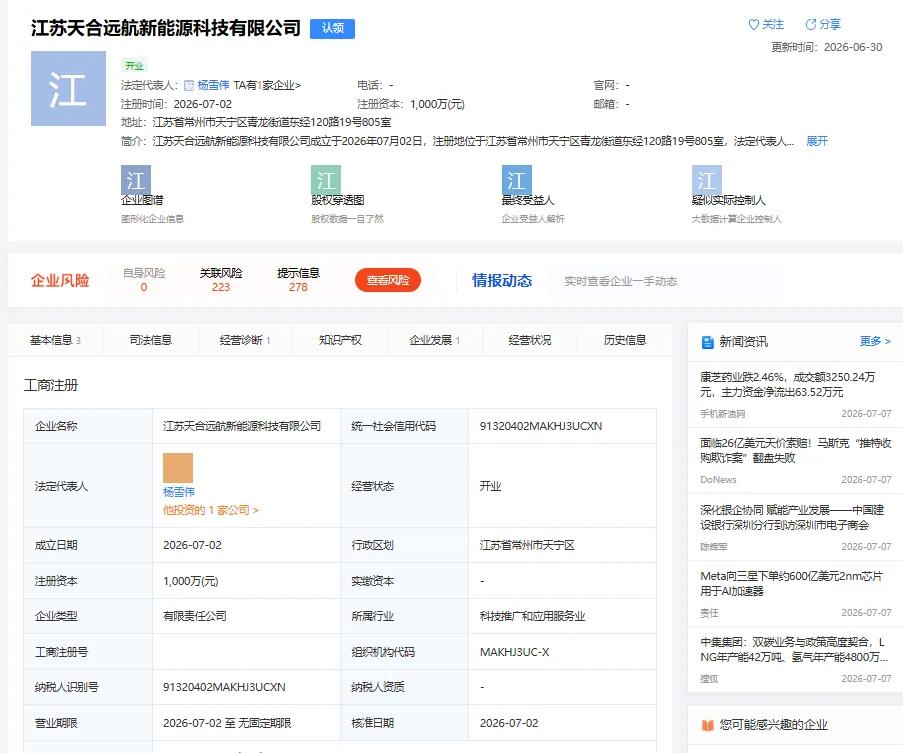This screenshot has width=903, height=753.
Task: Click the 企业风险 label
Action: click(x=60, y=280)
